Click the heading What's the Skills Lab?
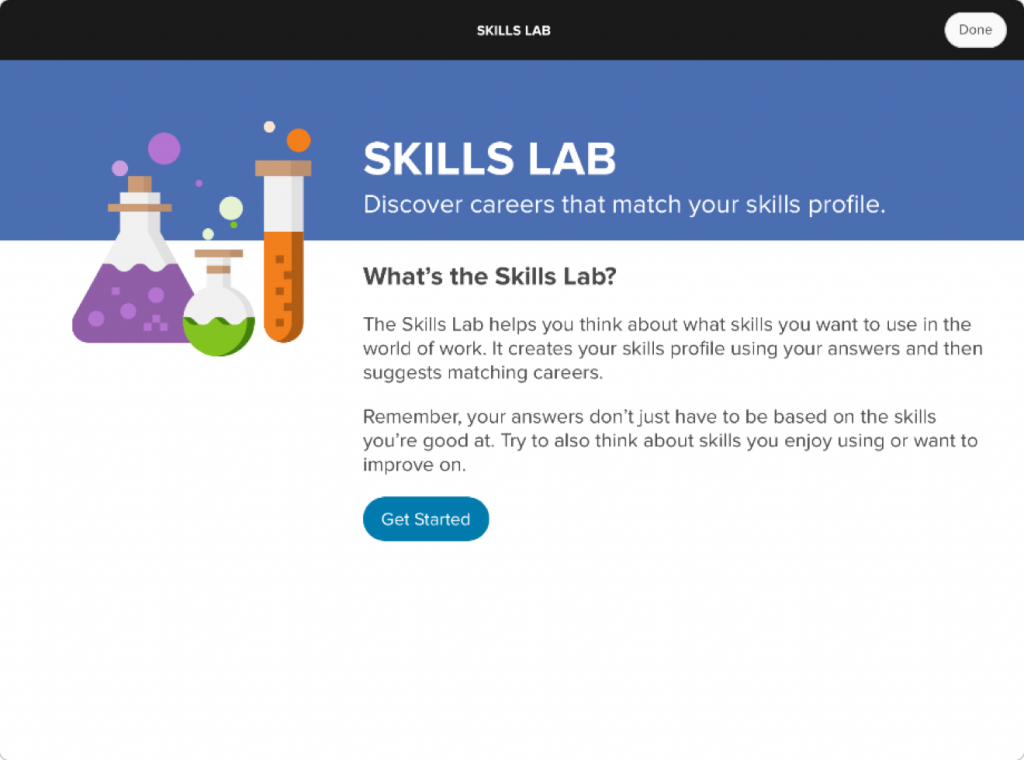This screenshot has height=760, width=1024. click(x=489, y=276)
